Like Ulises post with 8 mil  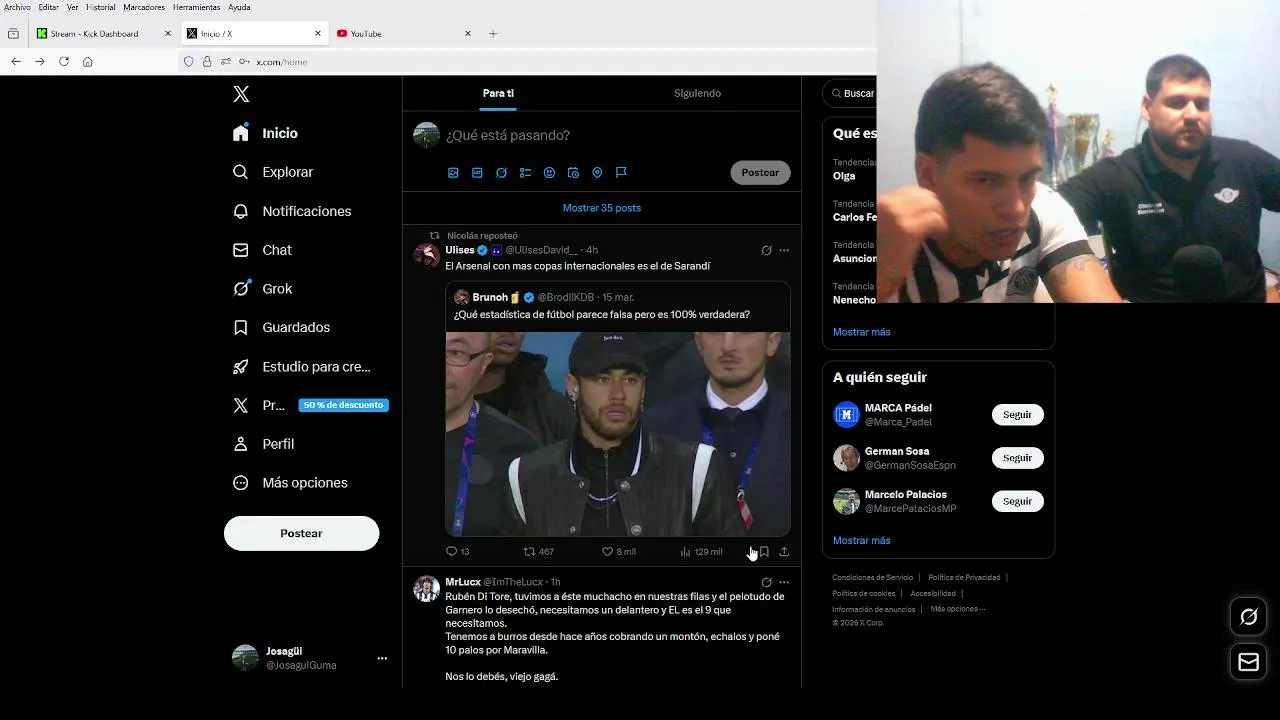click(x=618, y=552)
